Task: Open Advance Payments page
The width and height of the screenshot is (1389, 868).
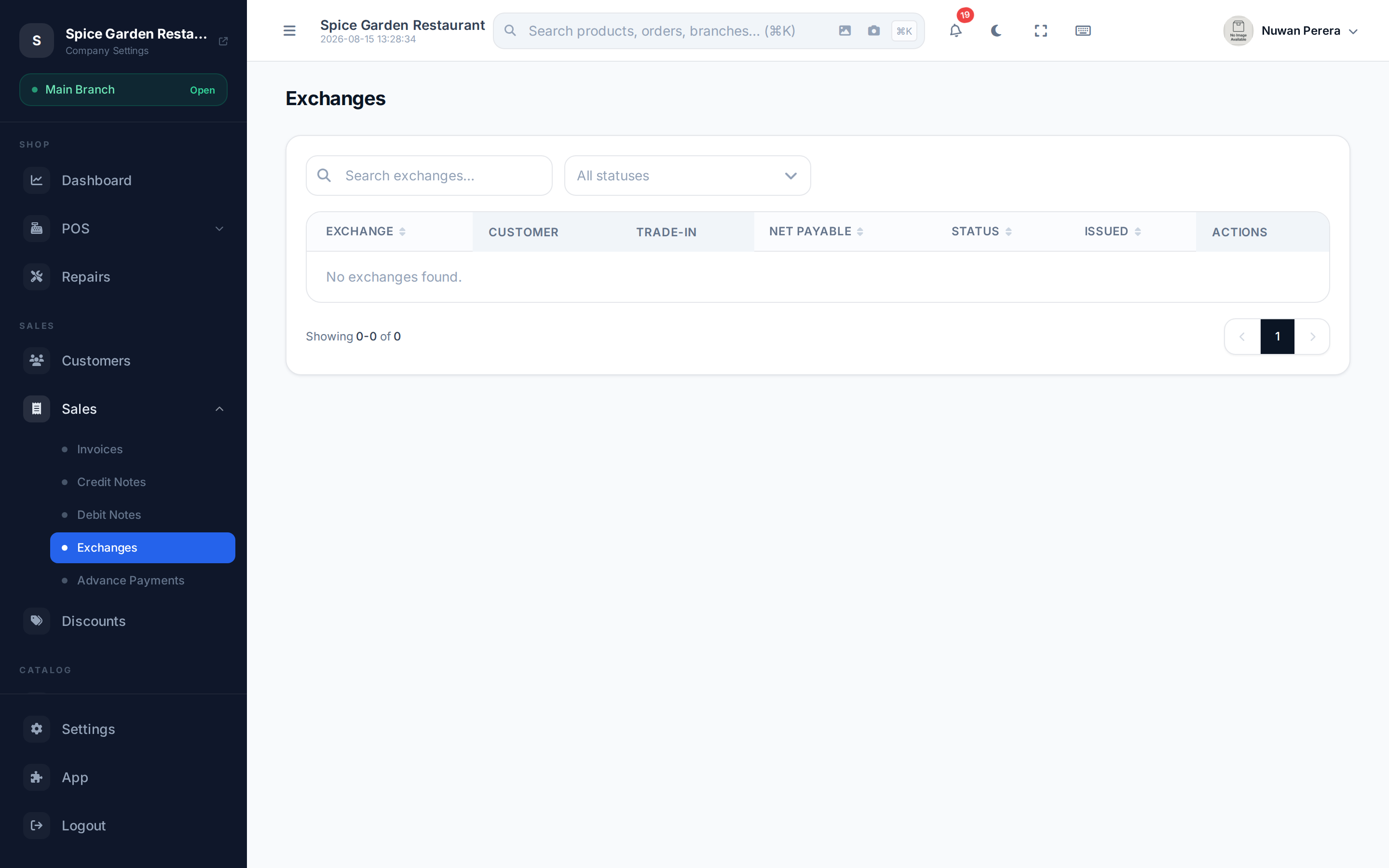Action: coord(142,581)
